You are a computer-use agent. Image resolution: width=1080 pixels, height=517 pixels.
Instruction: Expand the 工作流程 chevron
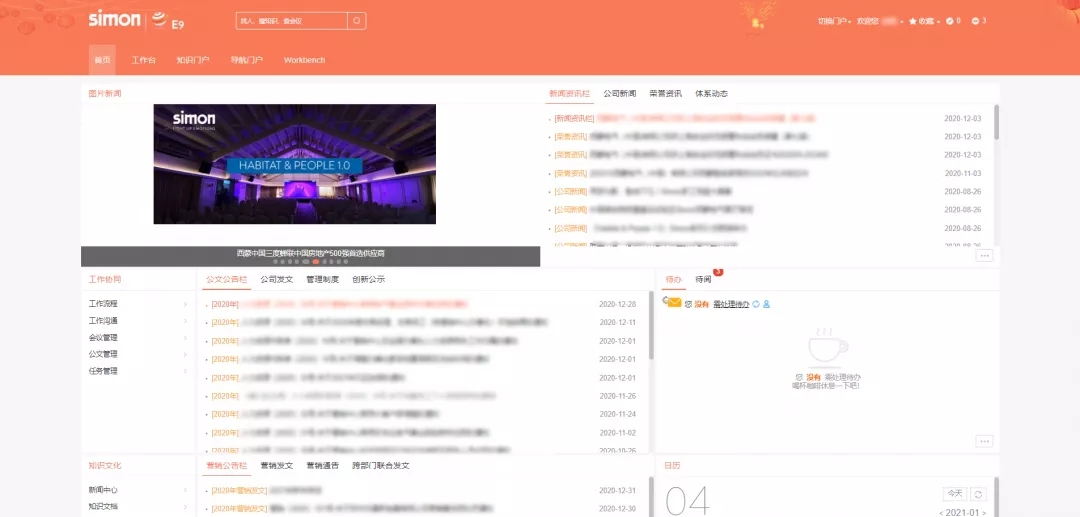[x=185, y=304]
